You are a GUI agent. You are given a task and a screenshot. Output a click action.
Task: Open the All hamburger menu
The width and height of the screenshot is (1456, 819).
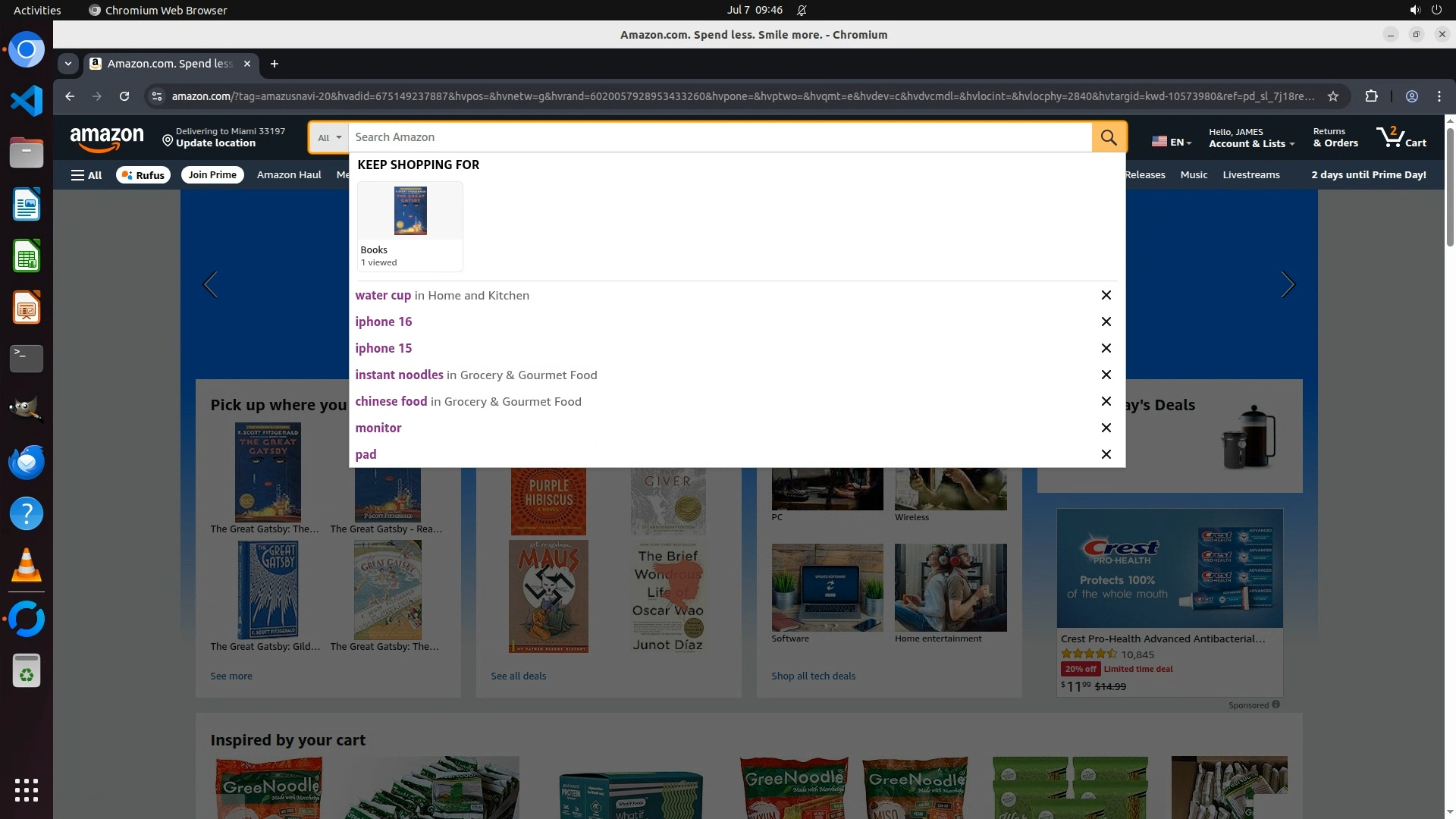point(86,175)
